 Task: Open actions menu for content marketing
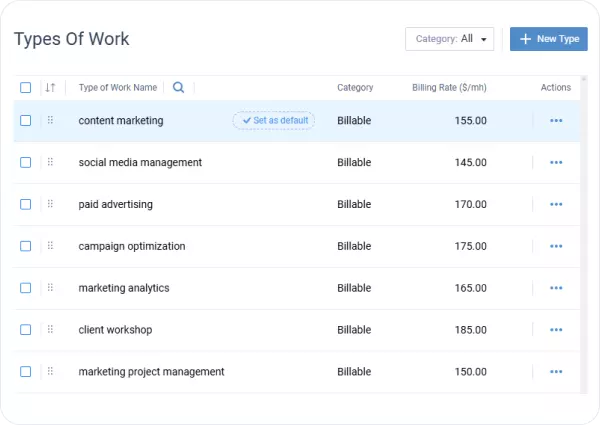point(556,120)
